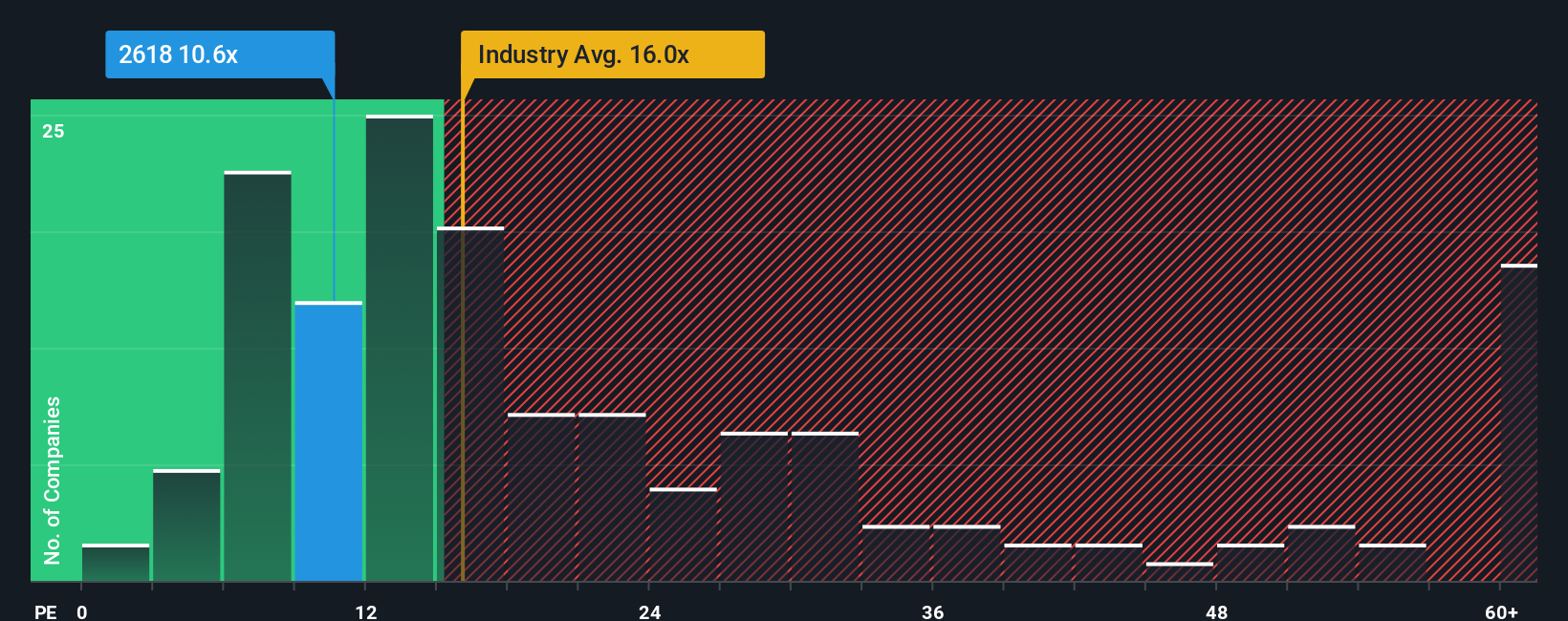Click the PE axis label
Image resolution: width=1568 pixels, height=621 pixels.
click(46, 612)
